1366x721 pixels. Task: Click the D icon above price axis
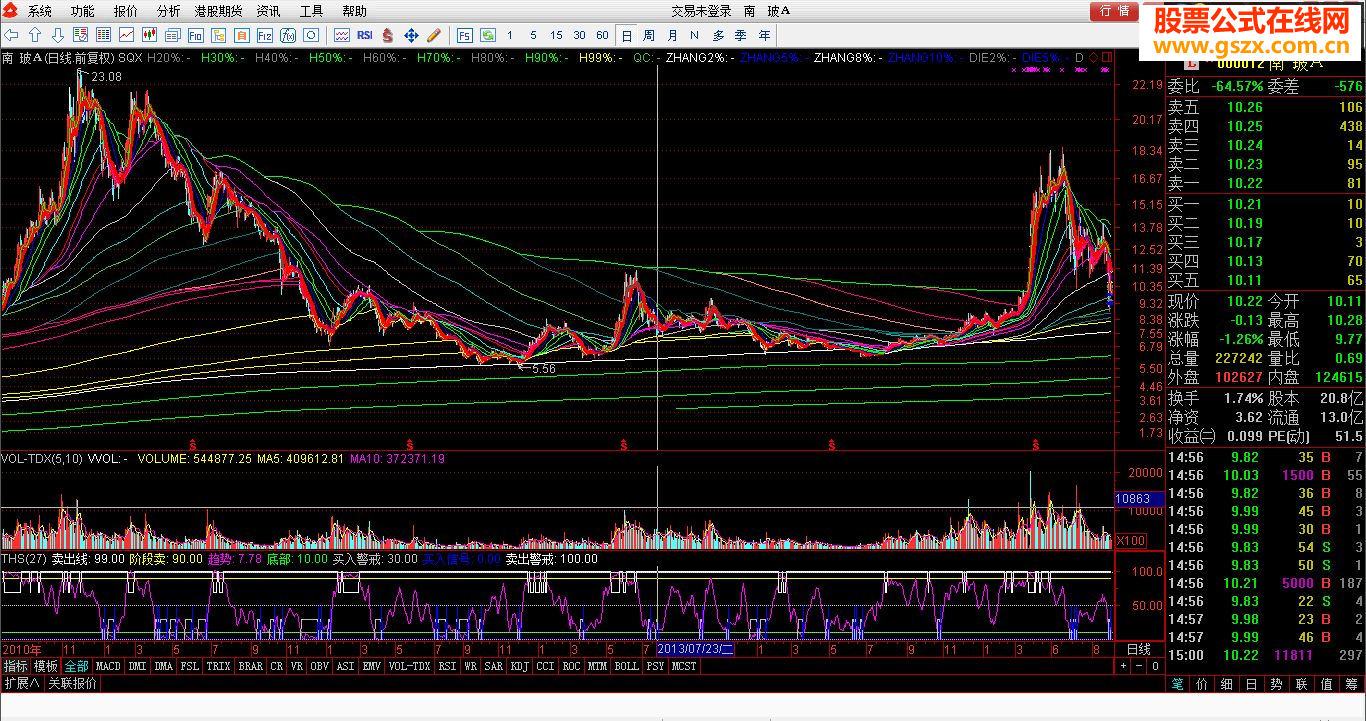tap(1079, 58)
